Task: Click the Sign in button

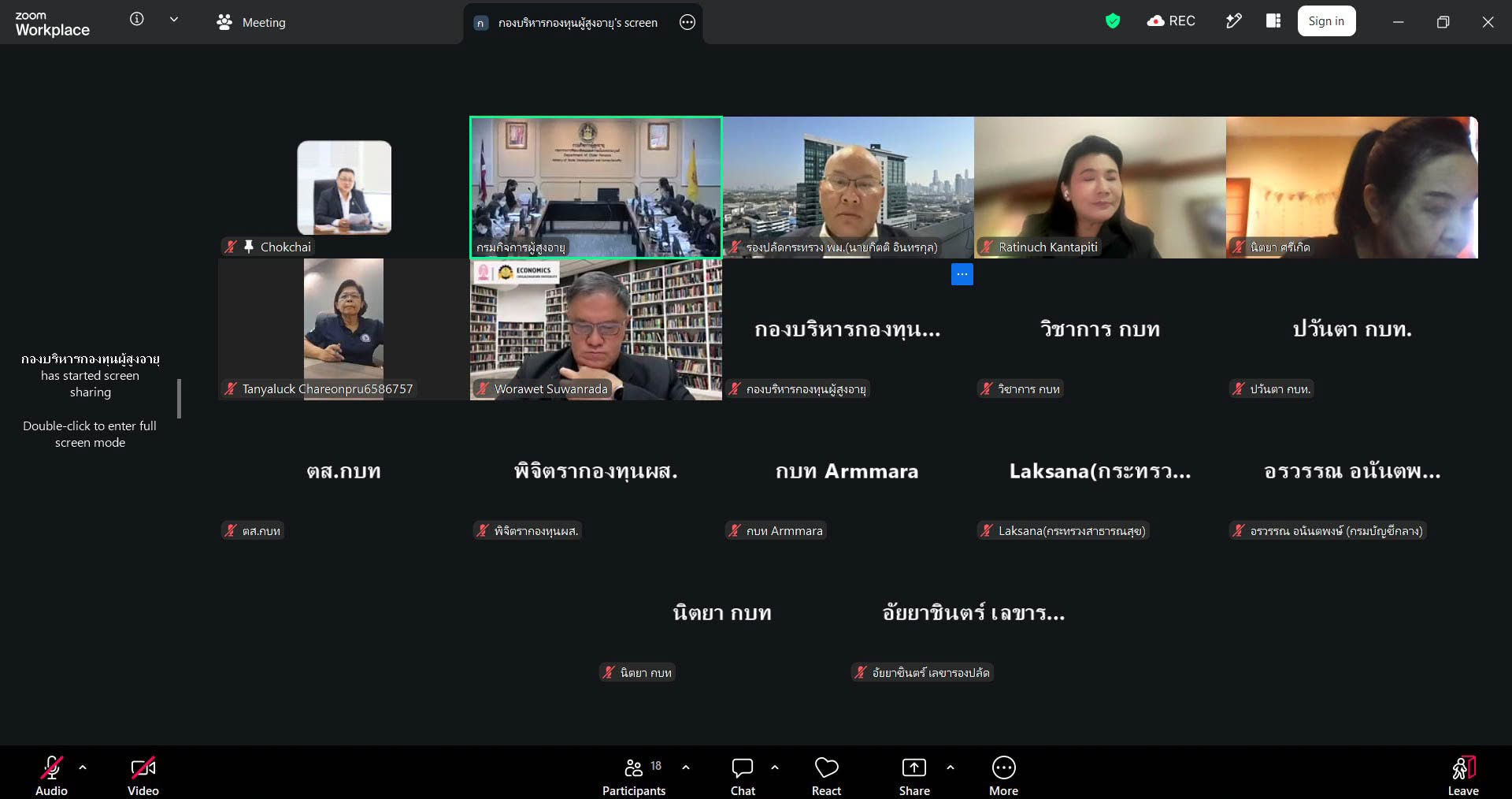Action: click(1326, 21)
